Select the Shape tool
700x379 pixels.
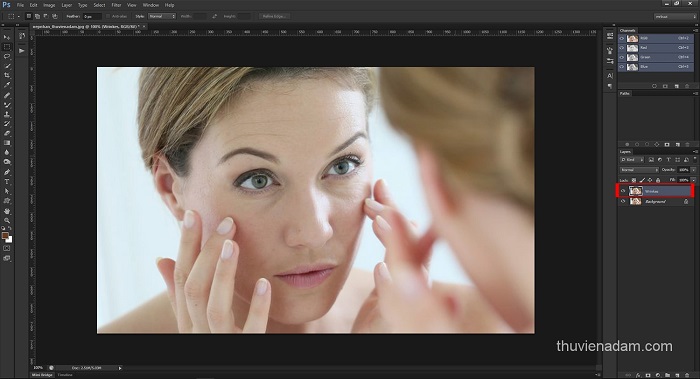pos(7,201)
